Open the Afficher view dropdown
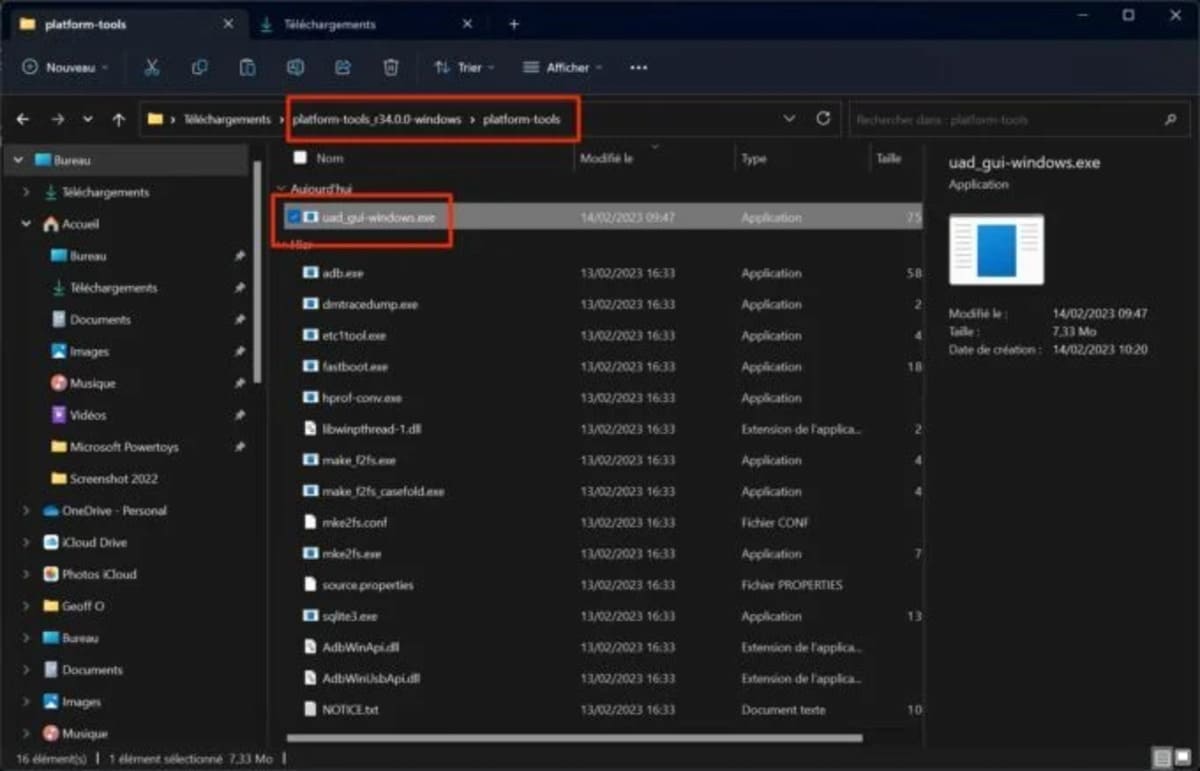 pos(563,67)
